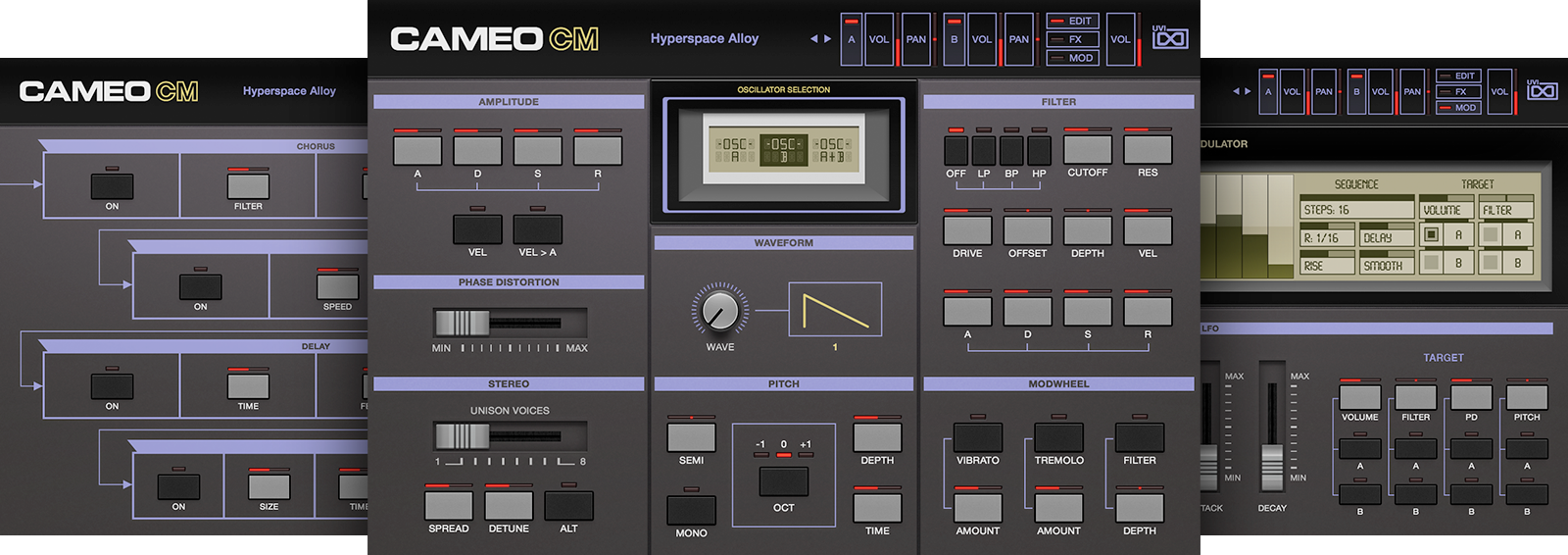This screenshot has height=555, width=1568.
Task: Adjust DECAY slider in right window
Action: tap(1272, 426)
